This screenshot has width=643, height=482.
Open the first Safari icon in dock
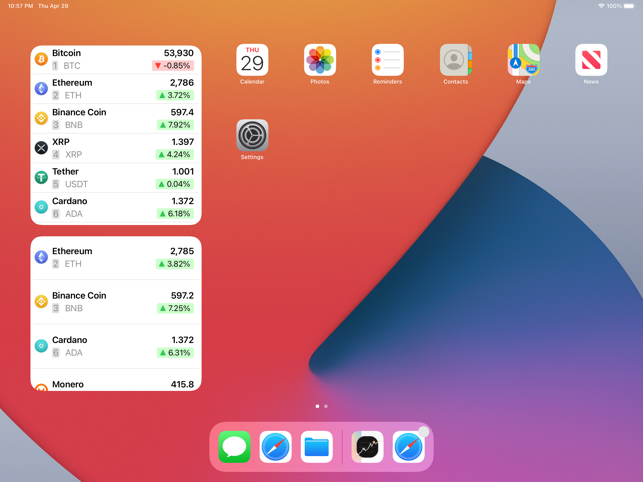pos(276,447)
